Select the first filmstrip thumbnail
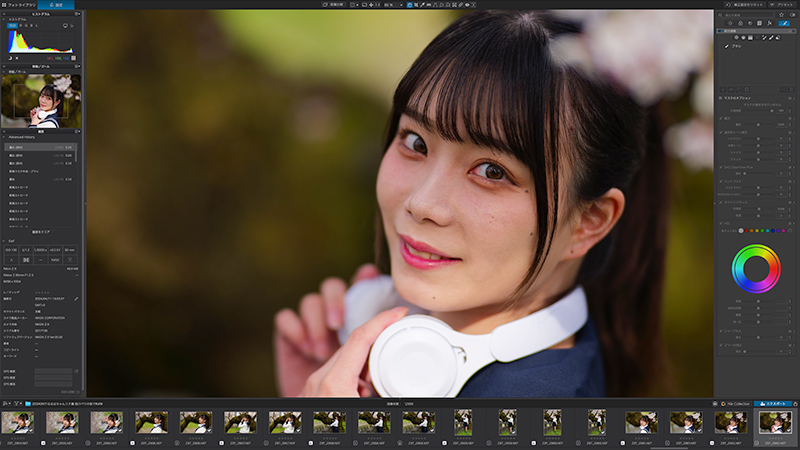Screen dimensions: 800x450 coord(17,423)
